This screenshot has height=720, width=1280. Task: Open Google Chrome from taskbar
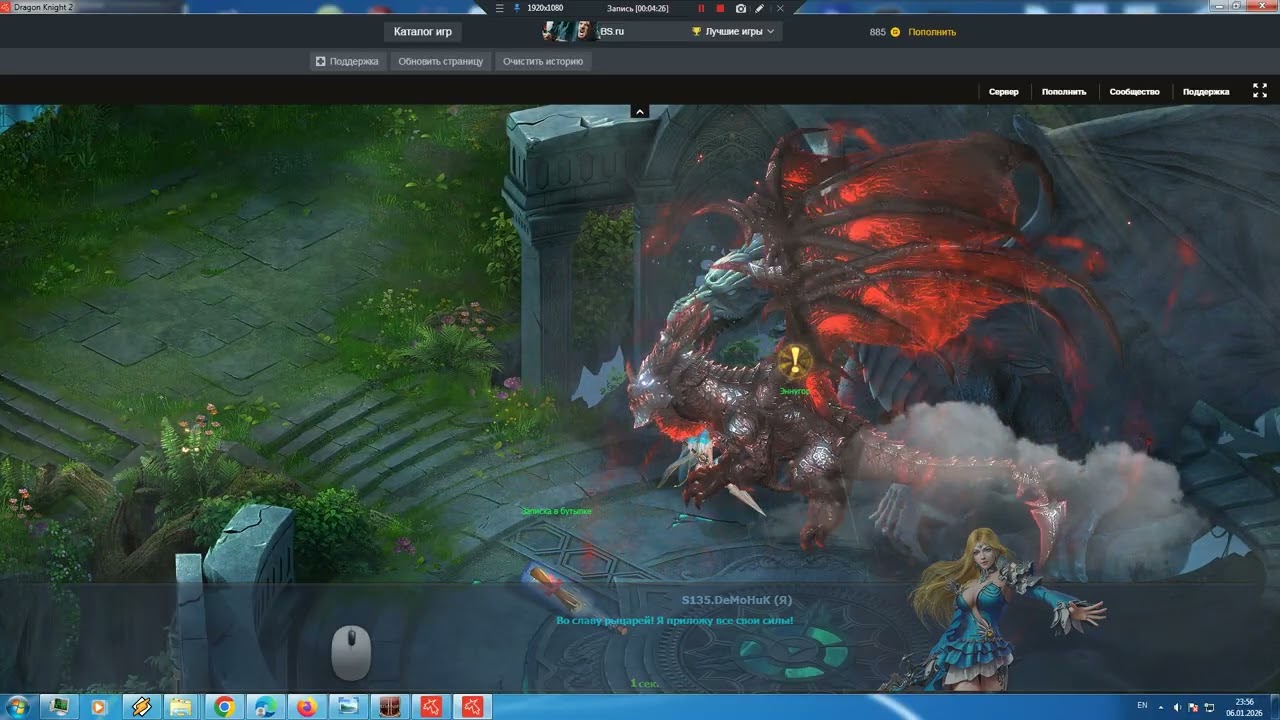pos(224,706)
